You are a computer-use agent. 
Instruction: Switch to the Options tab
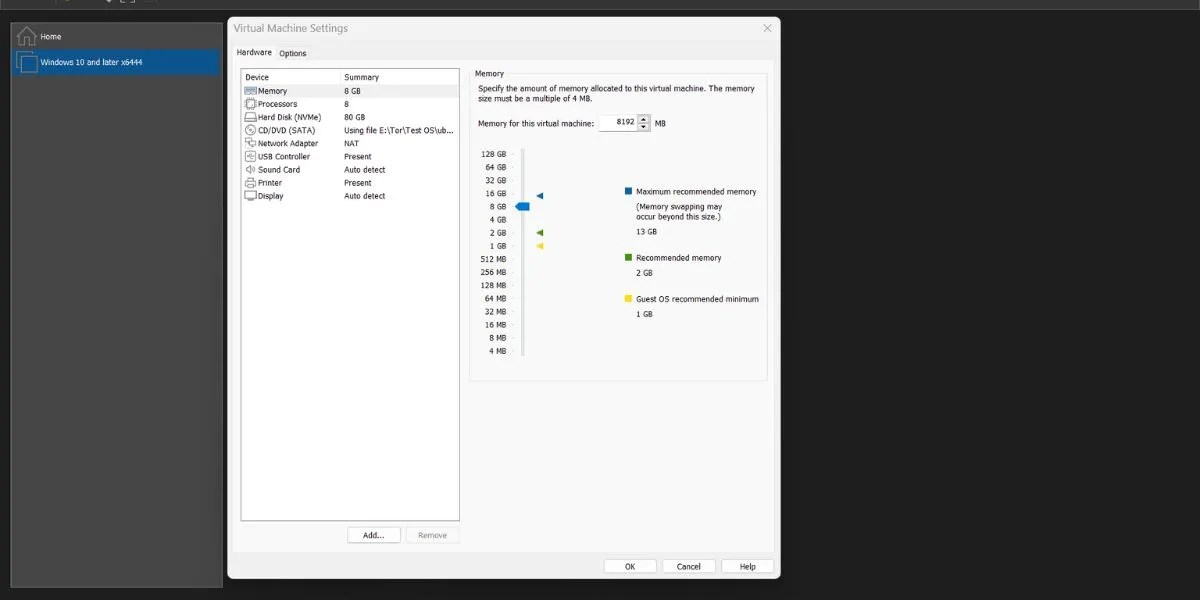(x=292, y=52)
